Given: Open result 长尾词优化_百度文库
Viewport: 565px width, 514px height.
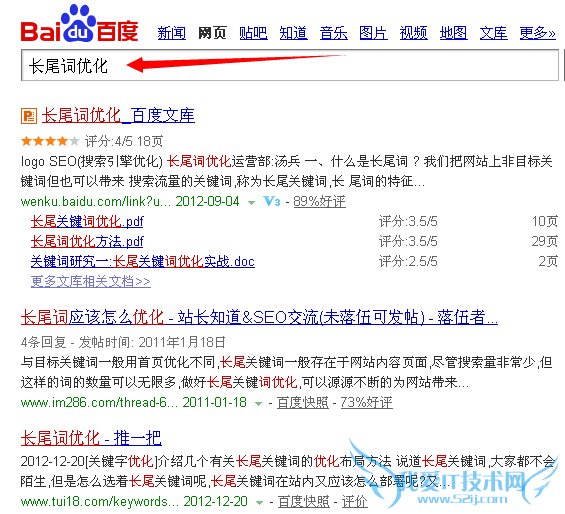Looking at the screenshot, I should click(118, 116).
